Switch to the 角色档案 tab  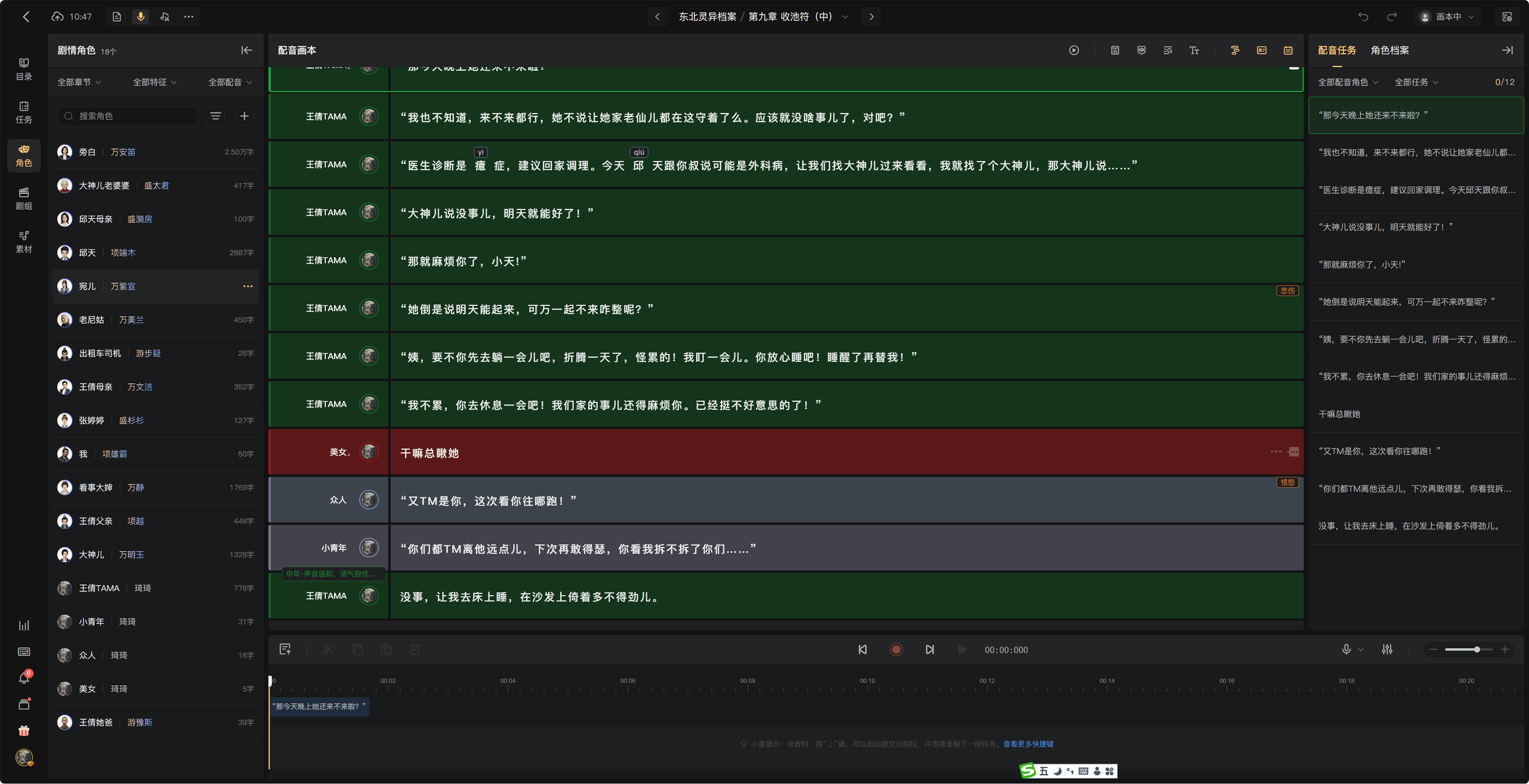(1390, 51)
